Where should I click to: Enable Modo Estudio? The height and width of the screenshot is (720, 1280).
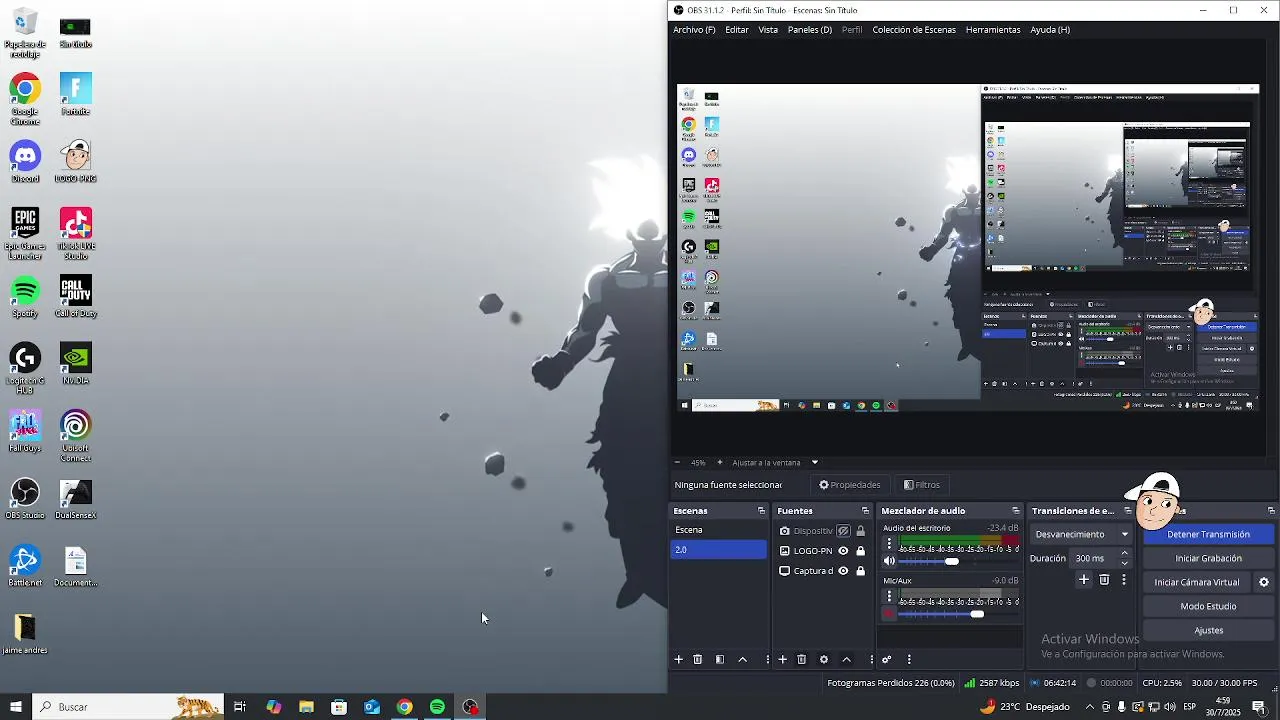(x=1208, y=607)
